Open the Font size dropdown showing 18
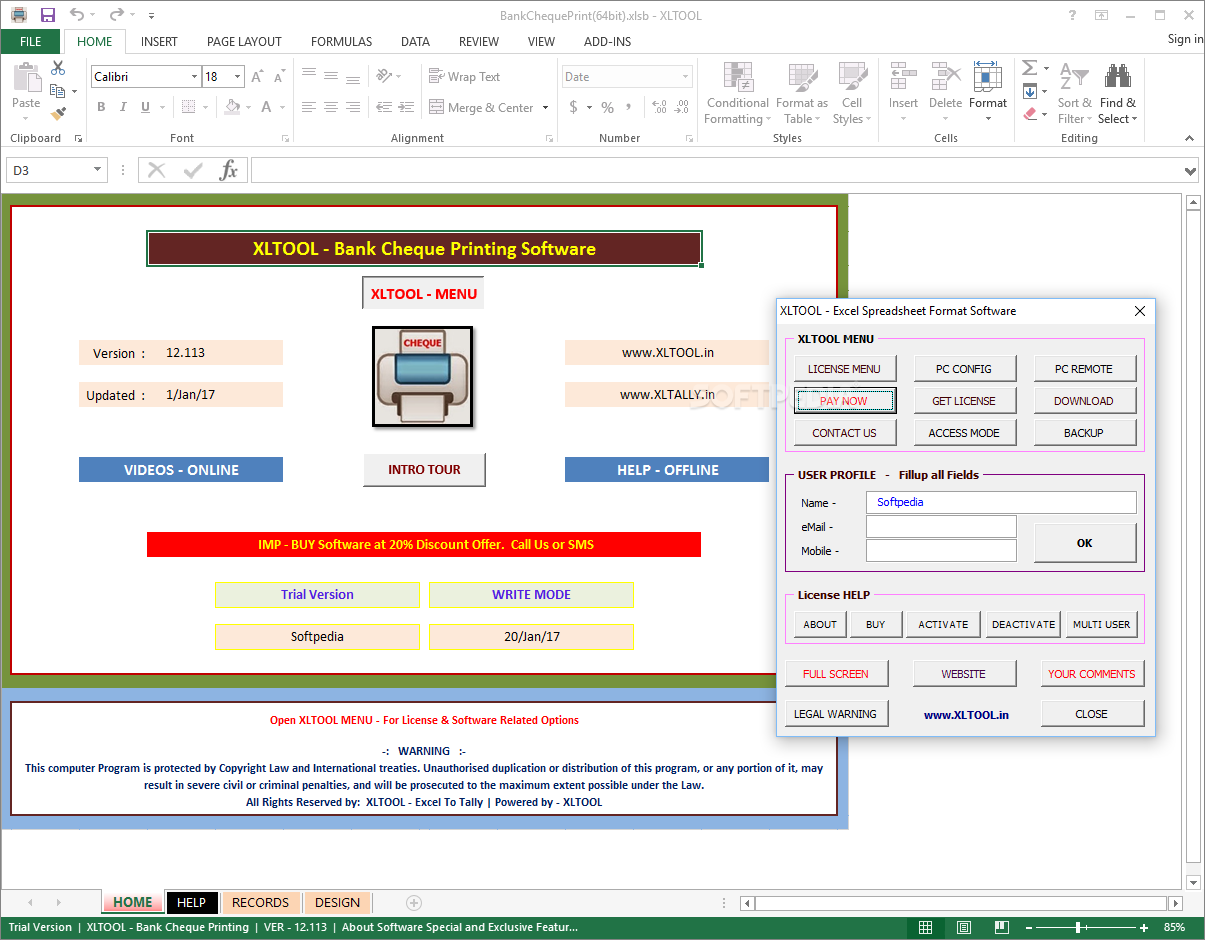The image size is (1205, 940). [238, 76]
